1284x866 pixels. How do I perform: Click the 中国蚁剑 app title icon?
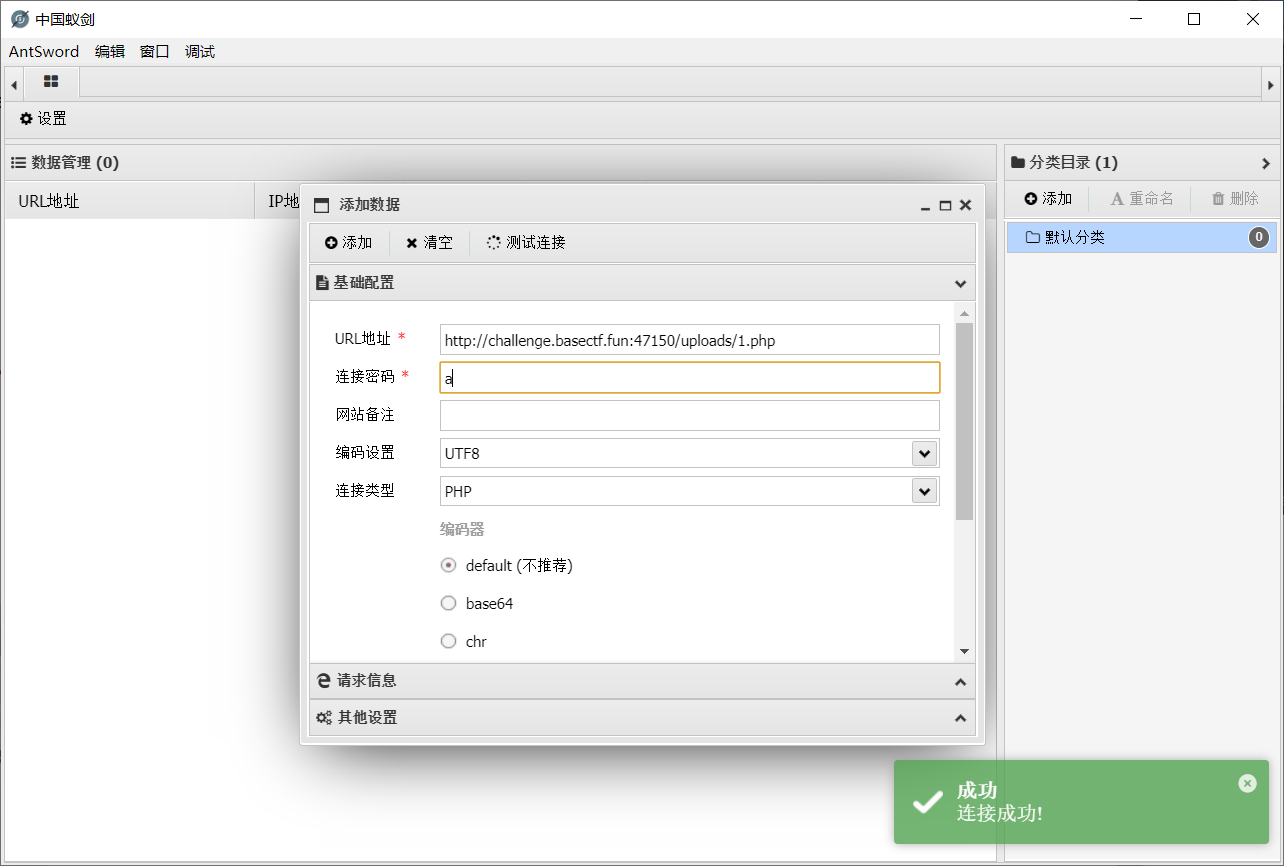[x=20, y=19]
